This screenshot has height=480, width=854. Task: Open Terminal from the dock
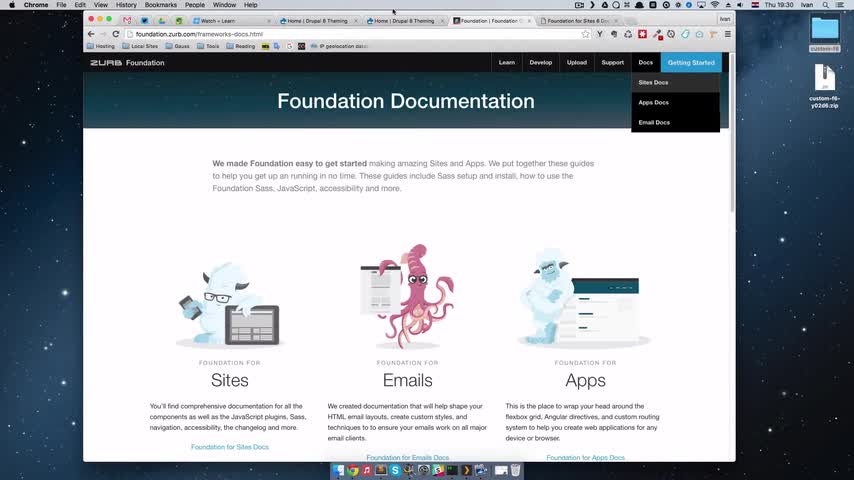tap(452, 470)
